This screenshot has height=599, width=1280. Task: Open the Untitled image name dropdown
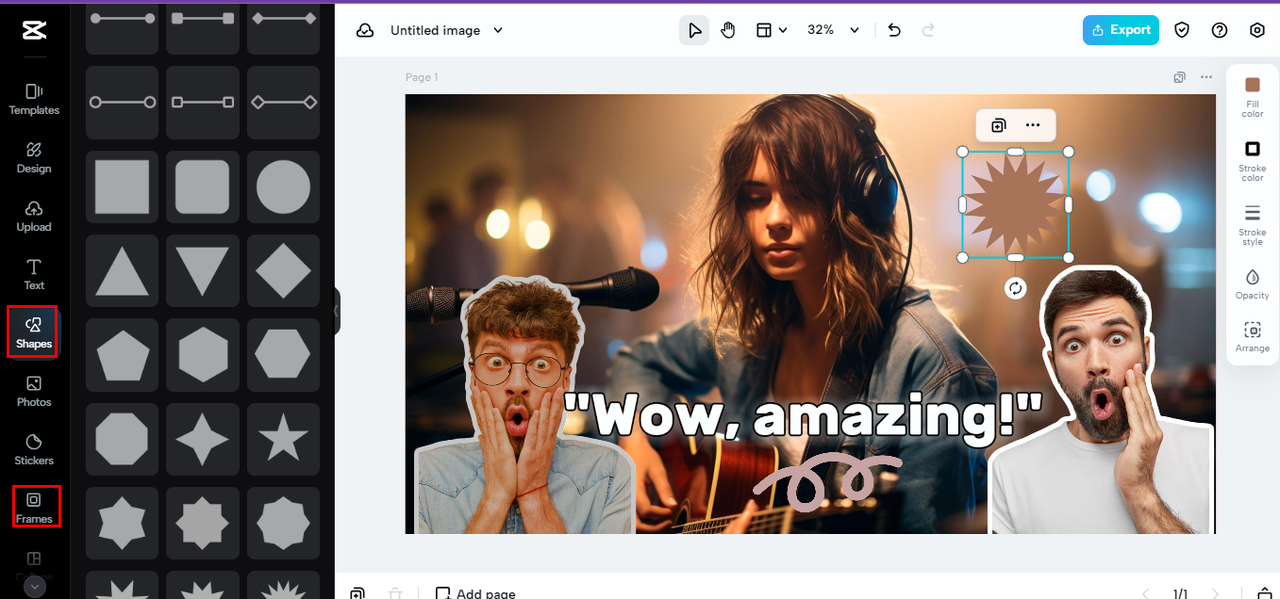click(446, 30)
